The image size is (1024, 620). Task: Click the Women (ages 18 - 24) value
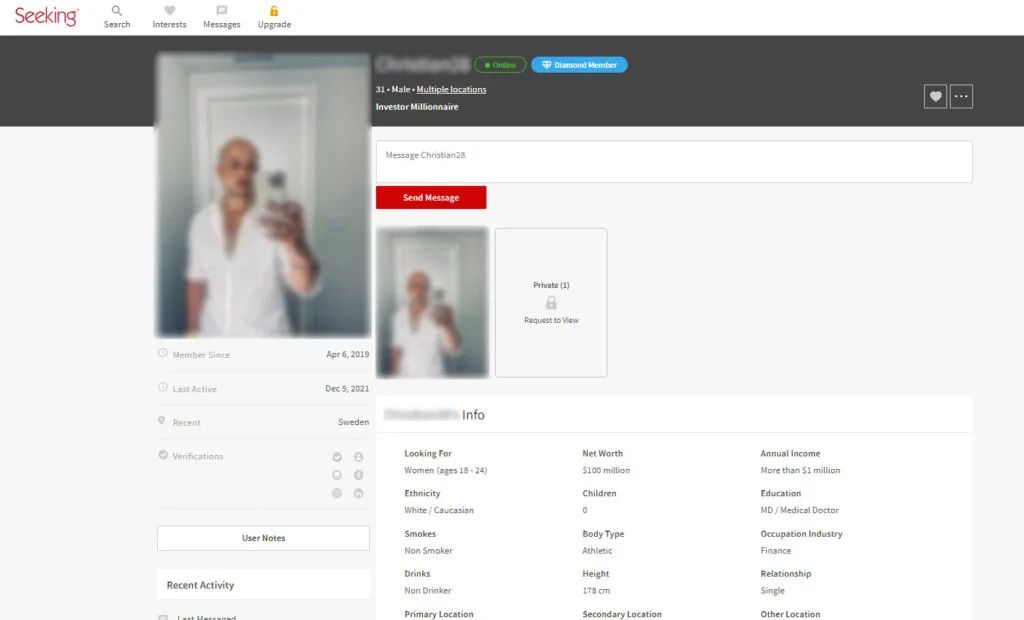point(445,470)
